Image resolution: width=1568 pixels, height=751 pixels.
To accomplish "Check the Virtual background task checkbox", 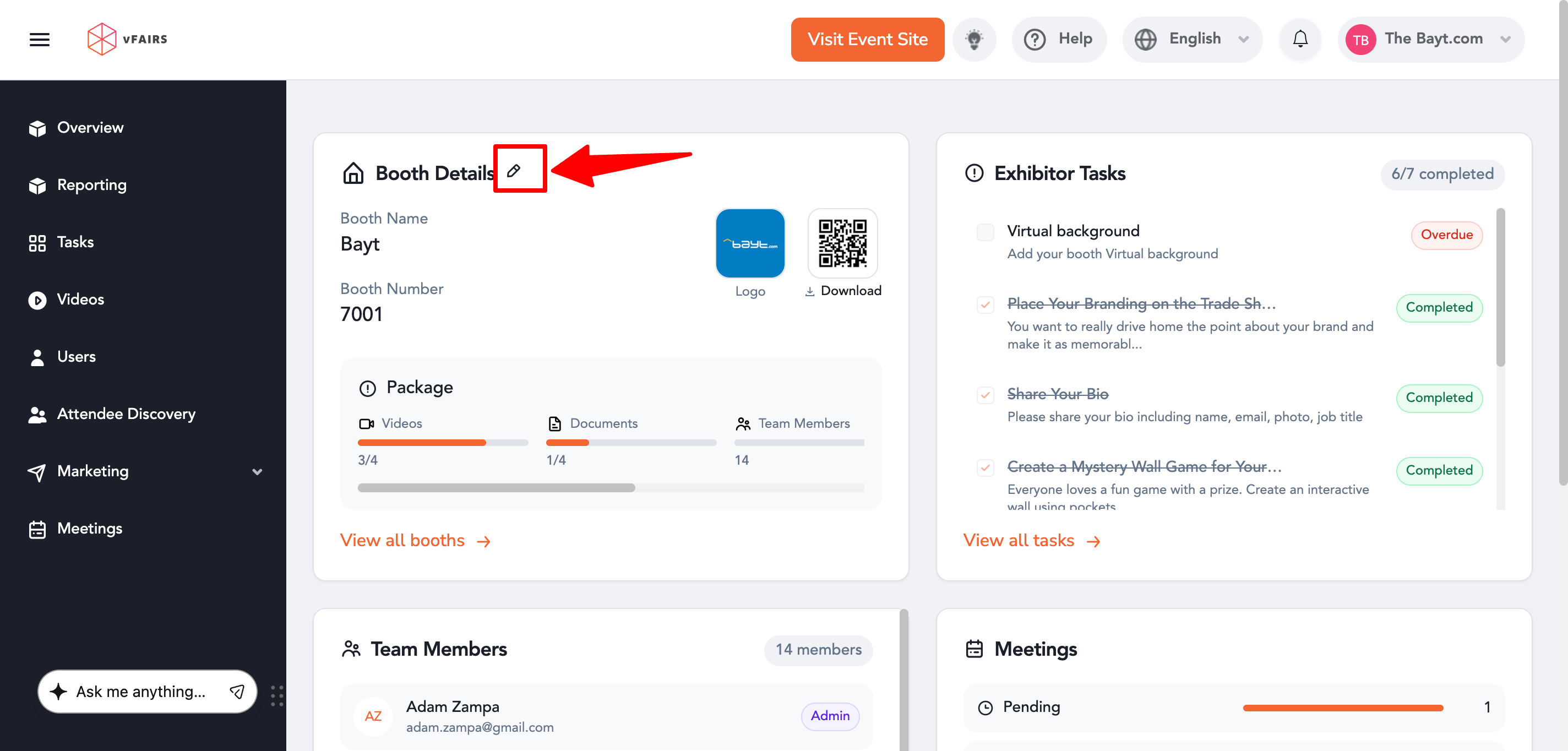I will point(985,232).
